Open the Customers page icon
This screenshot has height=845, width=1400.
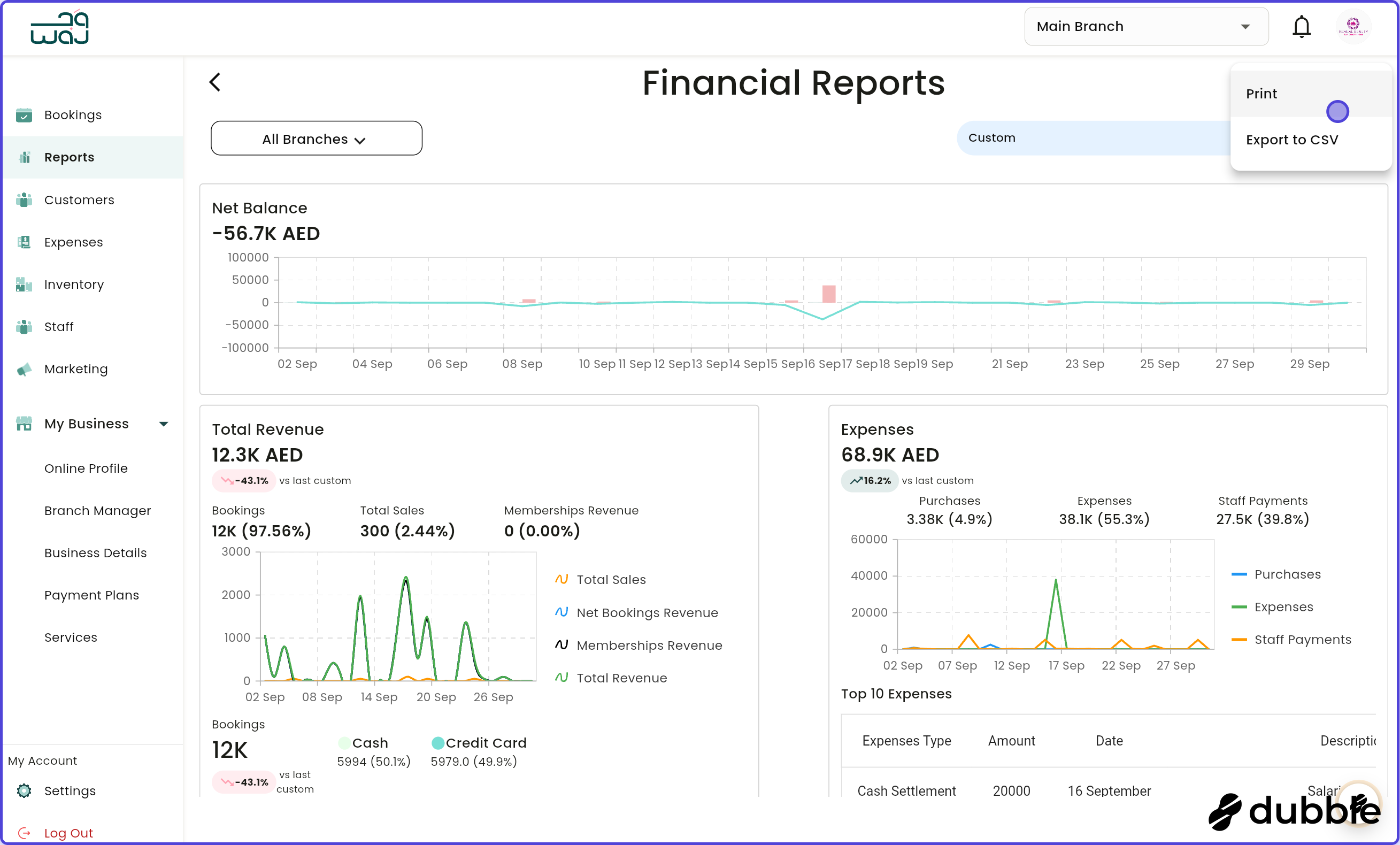pyautogui.click(x=24, y=199)
